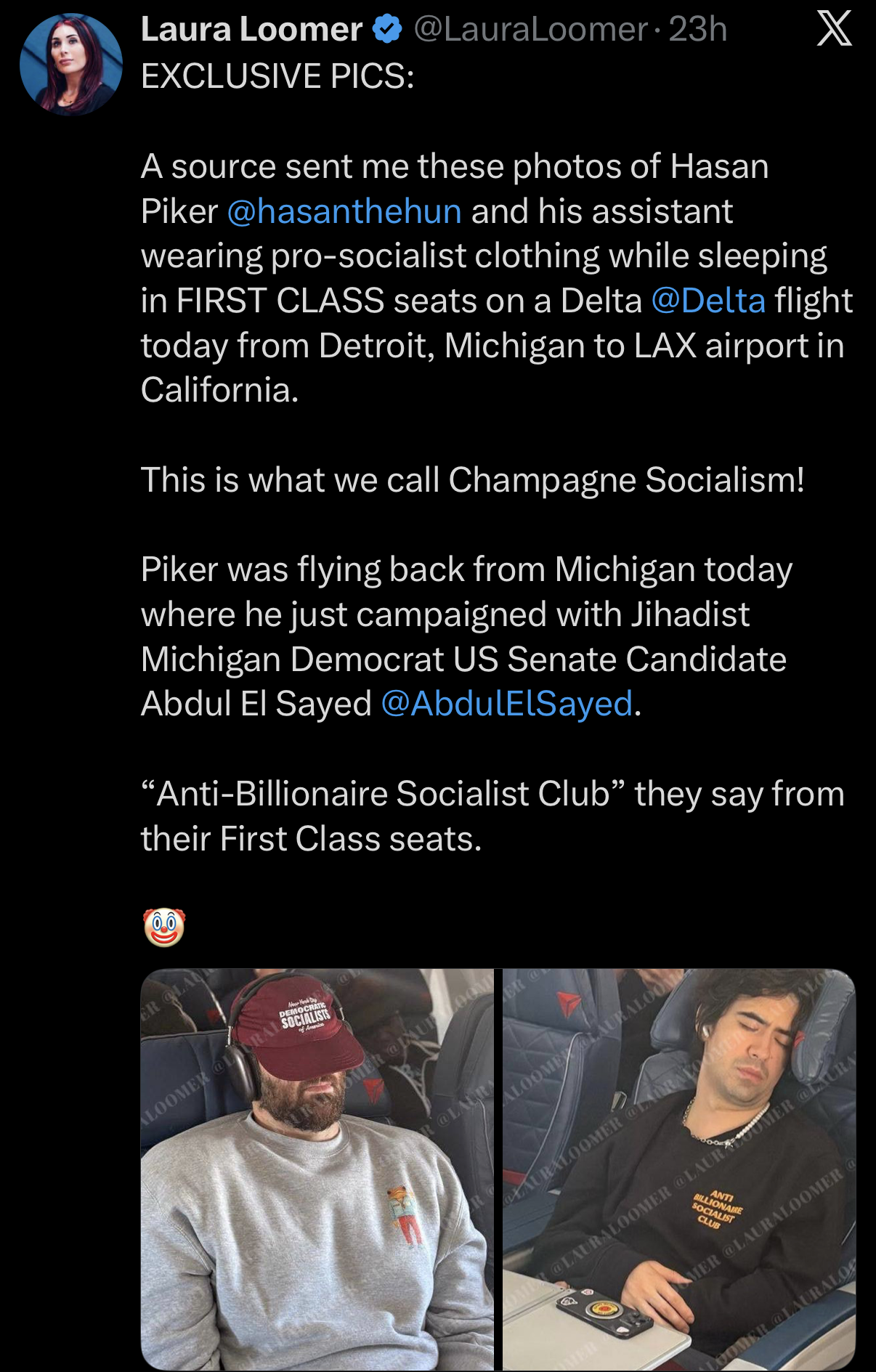876x1372 pixels.
Task: Click the Delta logo on left photo seat
Action: click(373, 1089)
